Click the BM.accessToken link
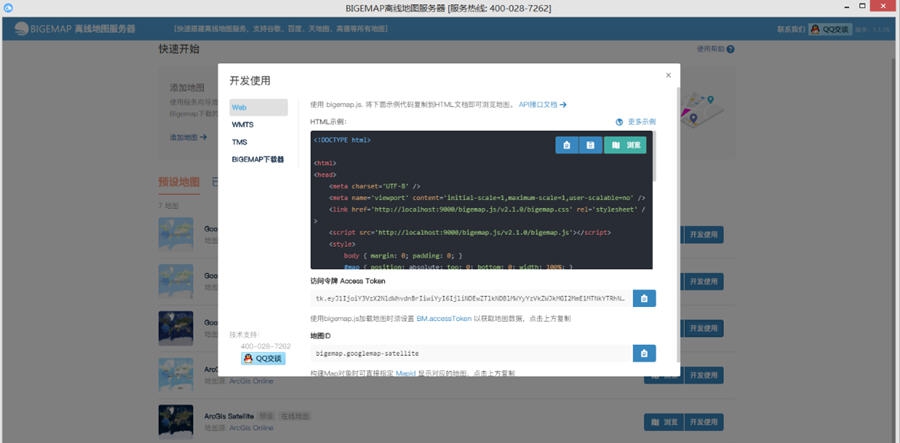Viewport: 900px width, 443px height. click(x=444, y=318)
